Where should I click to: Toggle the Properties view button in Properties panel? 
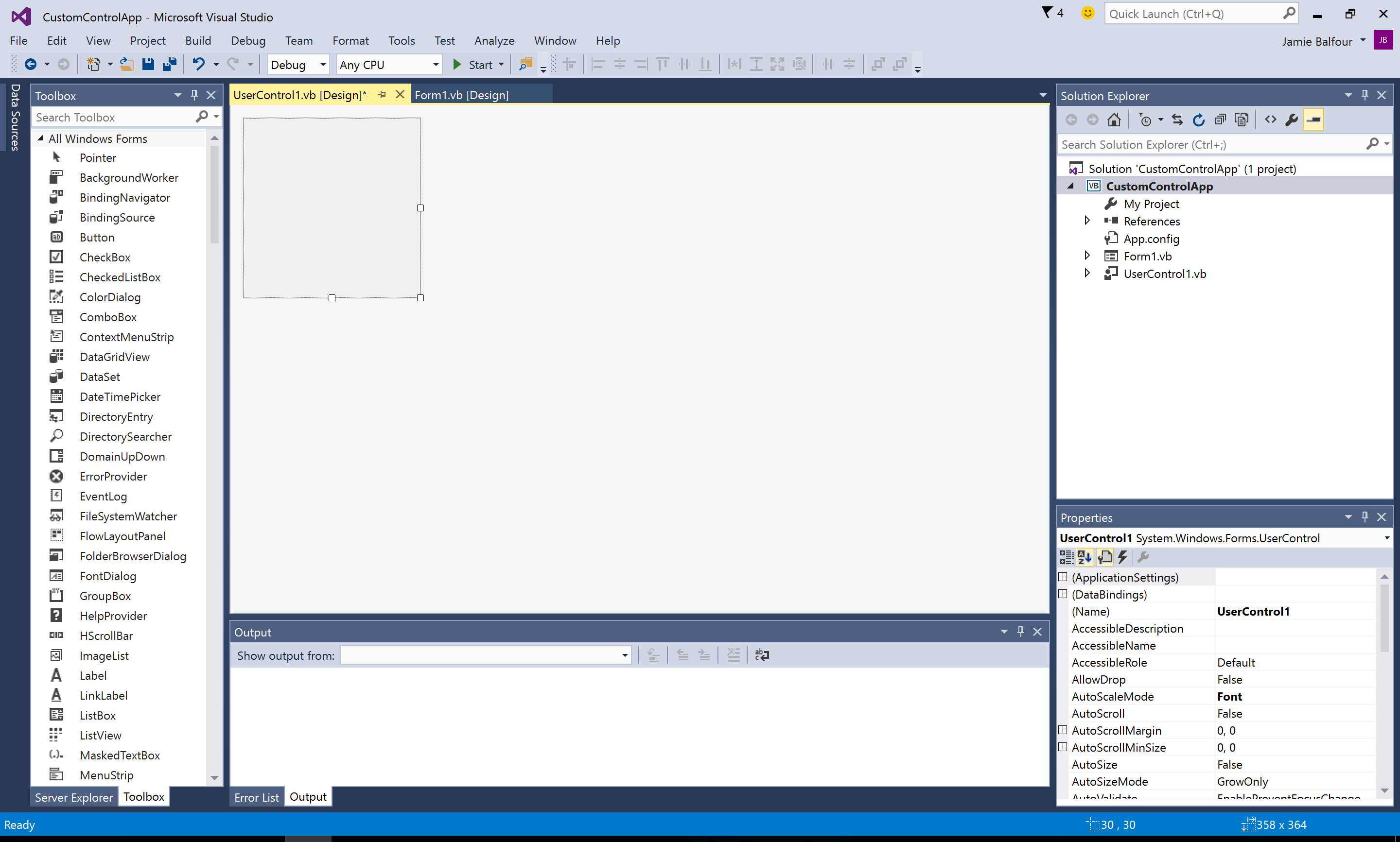[x=1104, y=557]
